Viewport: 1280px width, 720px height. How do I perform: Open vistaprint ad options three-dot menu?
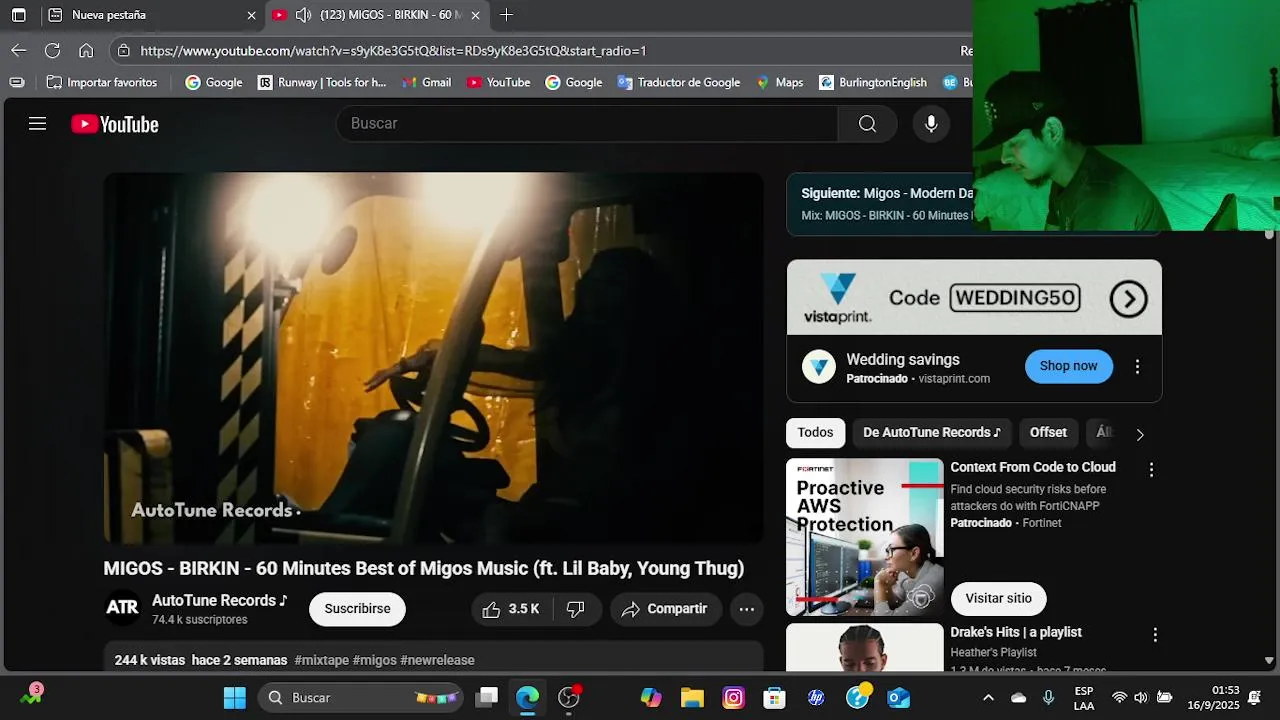(1137, 367)
